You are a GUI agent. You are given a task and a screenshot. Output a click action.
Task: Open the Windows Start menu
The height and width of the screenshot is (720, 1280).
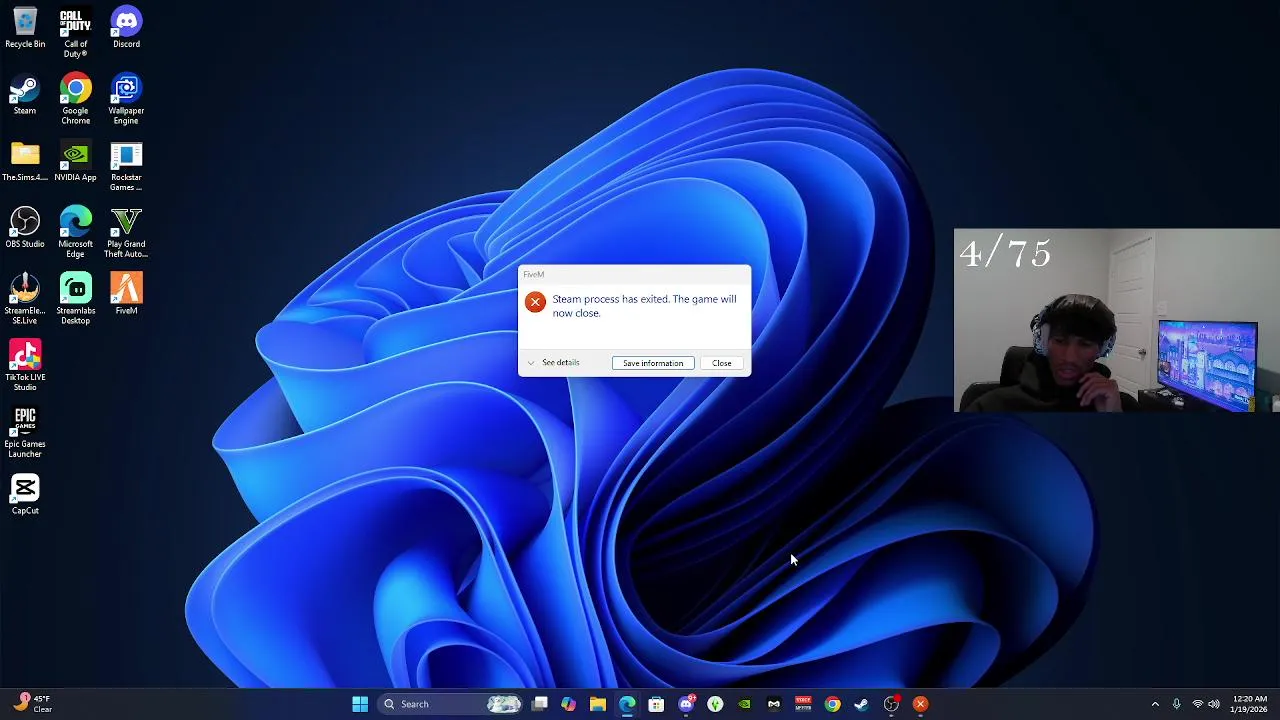(360, 704)
